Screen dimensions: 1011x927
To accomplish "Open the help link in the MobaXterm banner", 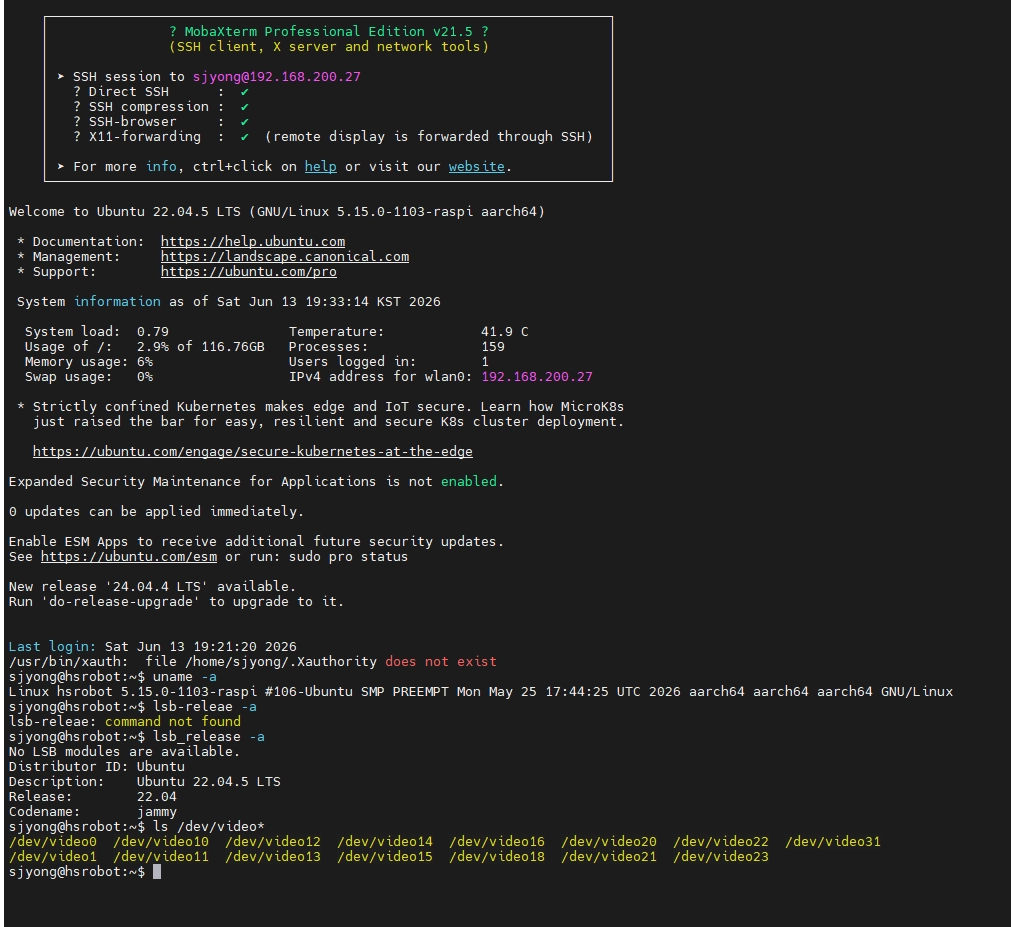I will [320, 166].
